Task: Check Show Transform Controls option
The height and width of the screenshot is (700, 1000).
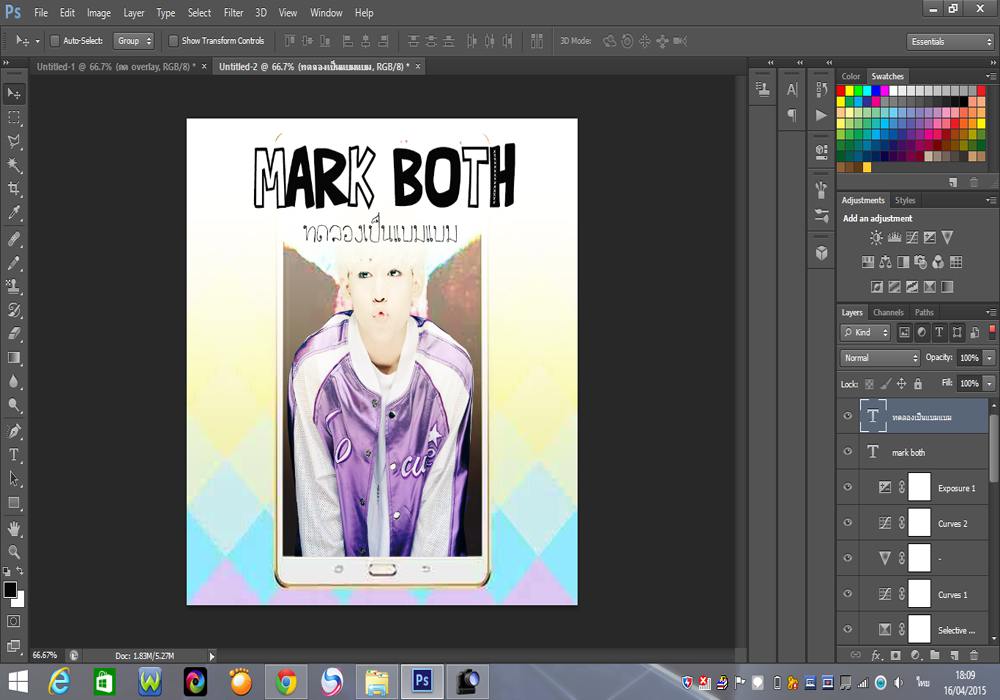Action: tap(173, 41)
